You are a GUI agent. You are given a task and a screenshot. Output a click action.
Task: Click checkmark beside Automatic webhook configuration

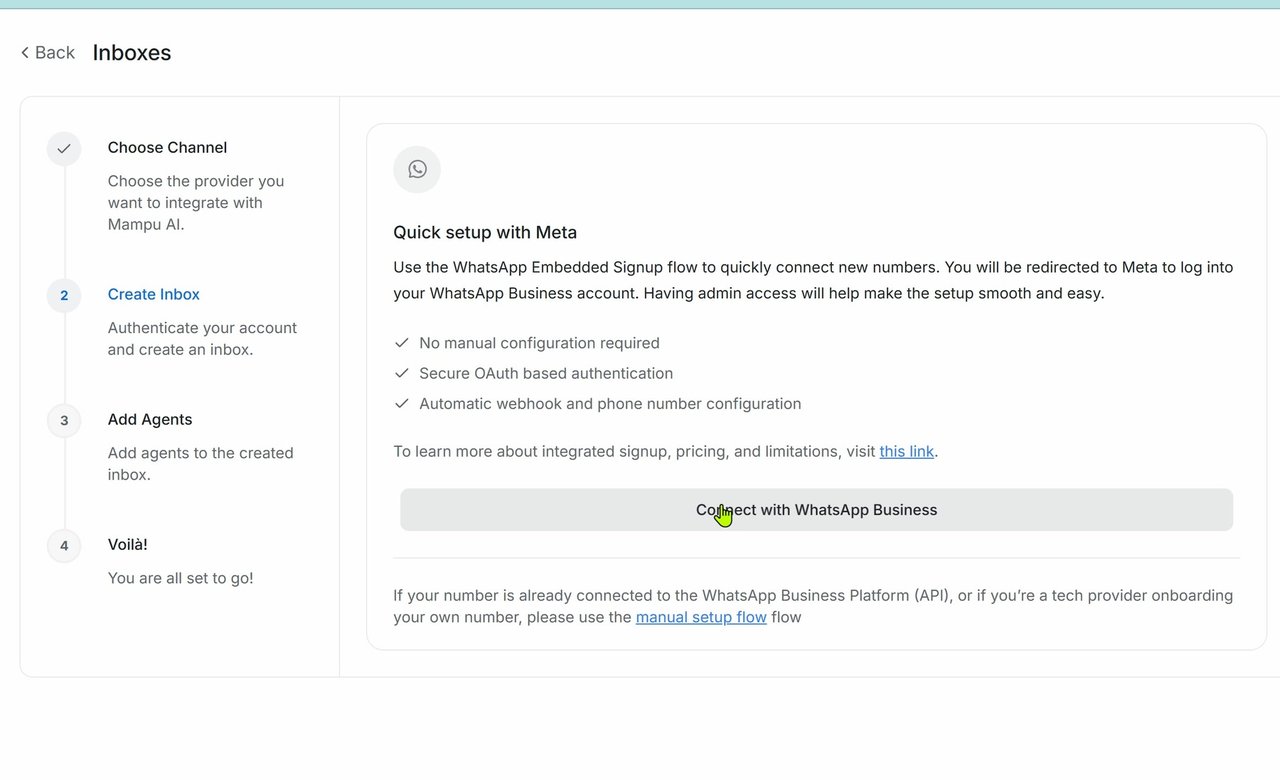(402, 404)
